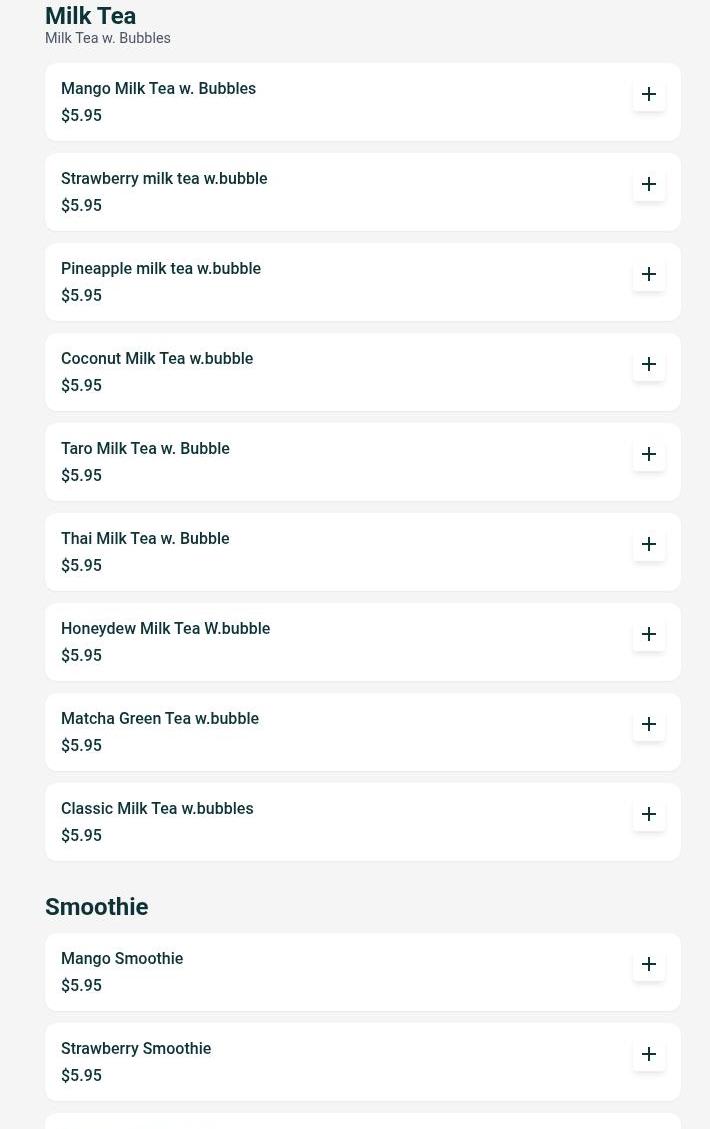Click plus icon for Strawberry milk tea

point(649,184)
